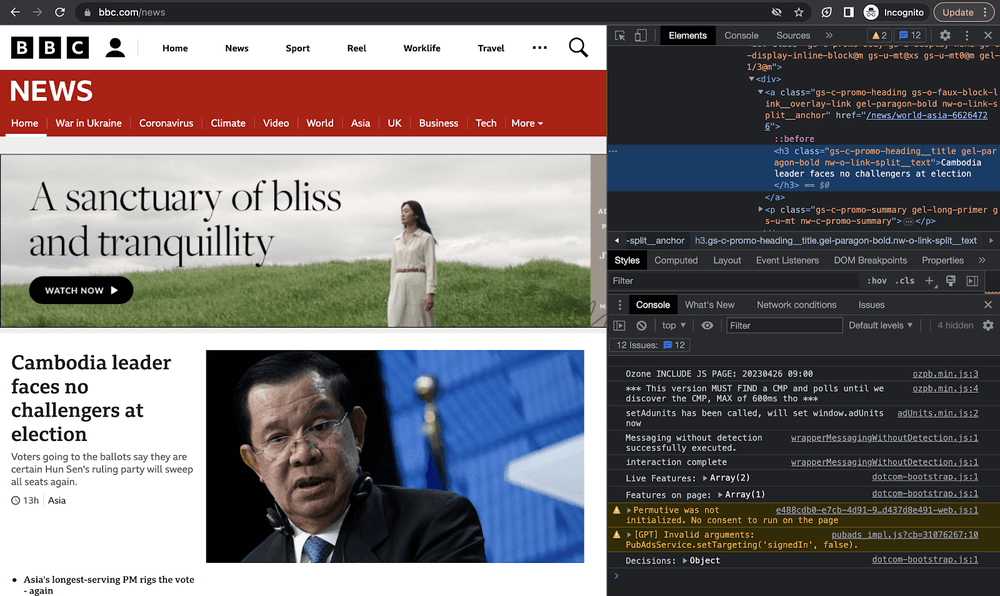Open the Climate news section
This screenshot has height=596, width=1000.
pos(228,123)
